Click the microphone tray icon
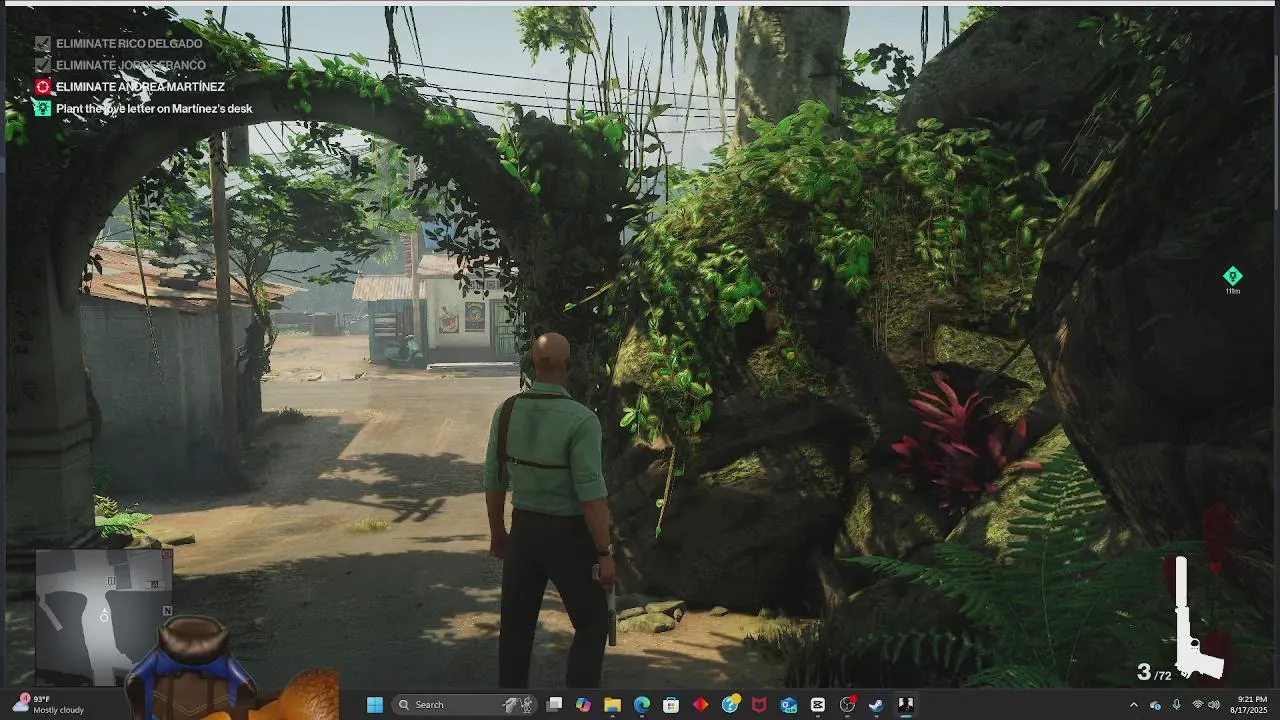 coord(1176,704)
